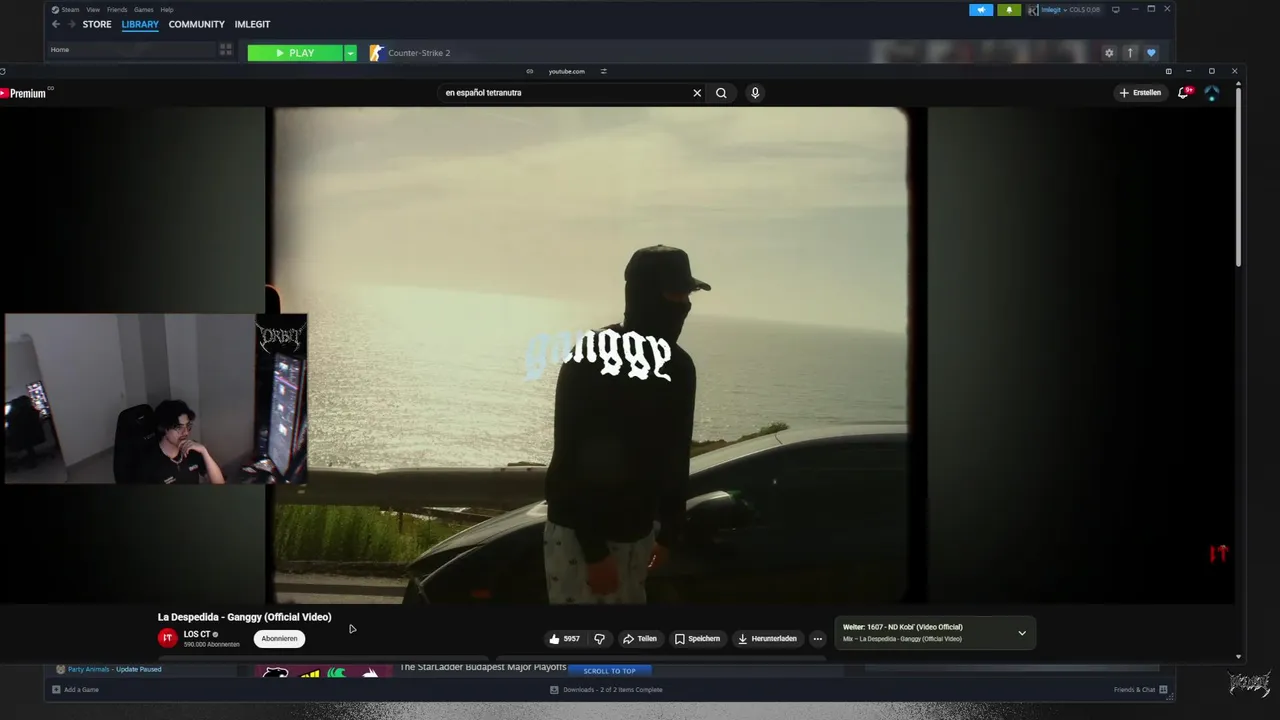1280x720 pixels.
Task: Toggle Steam favorite heart icon
Action: pyautogui.click(x=1151, y=53)
